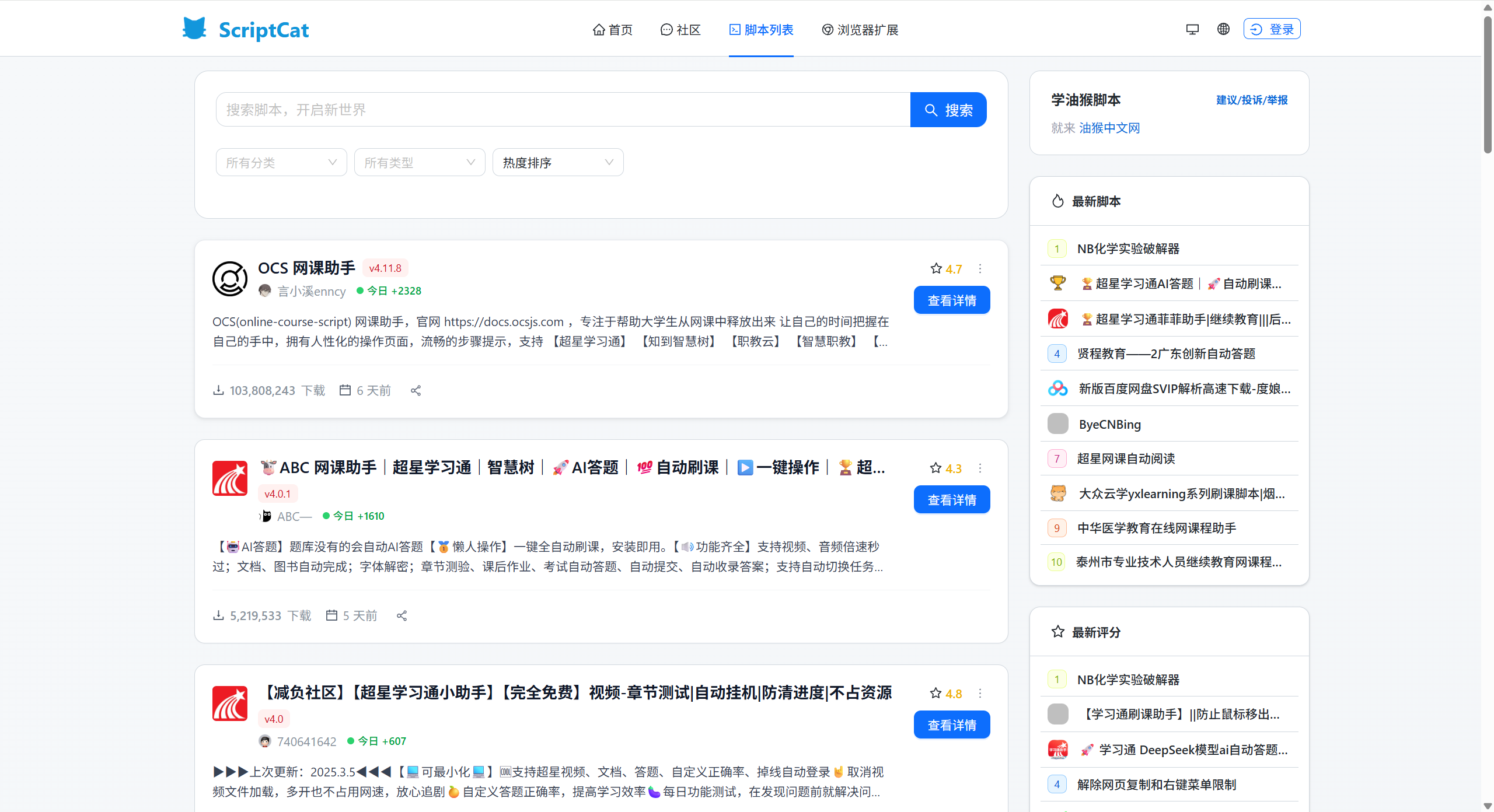Click the theme switch monitor icon
Image resolution: width=1494 pixels, height=812 pixels.
click(x=1192, y=29)
